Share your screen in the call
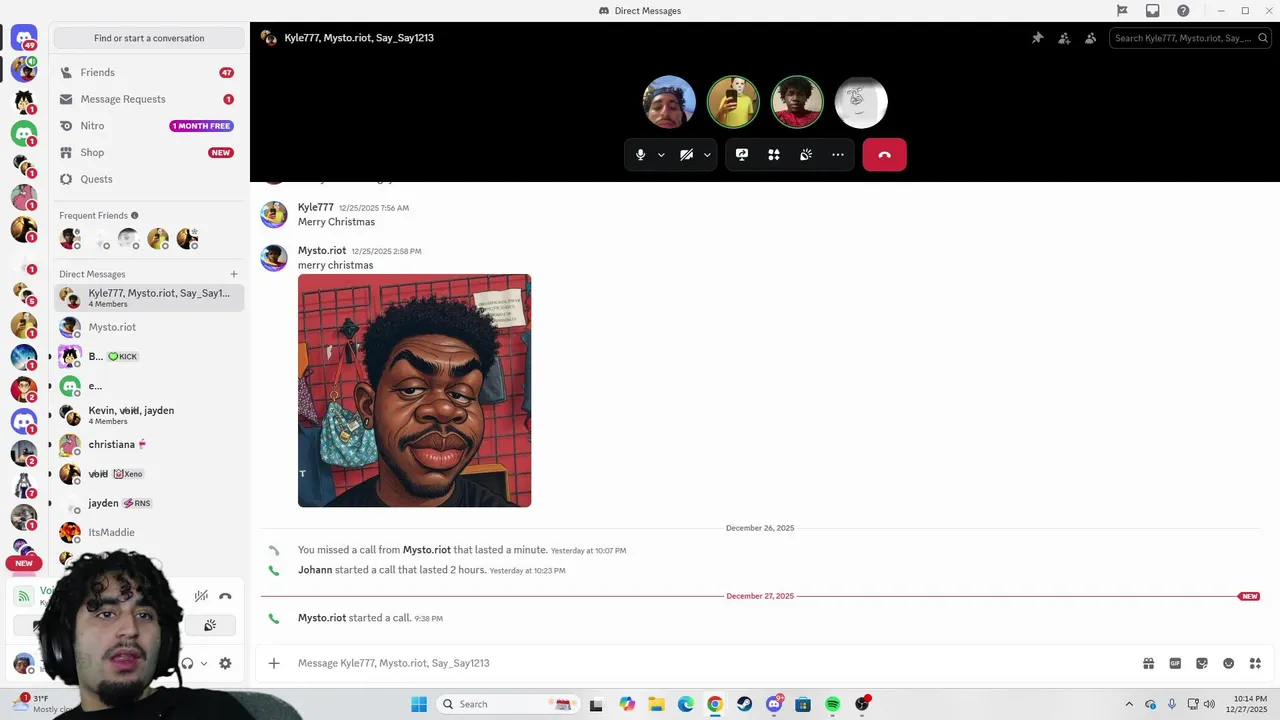The width and height of the screenshot is (1280, 720). point(742,155)
